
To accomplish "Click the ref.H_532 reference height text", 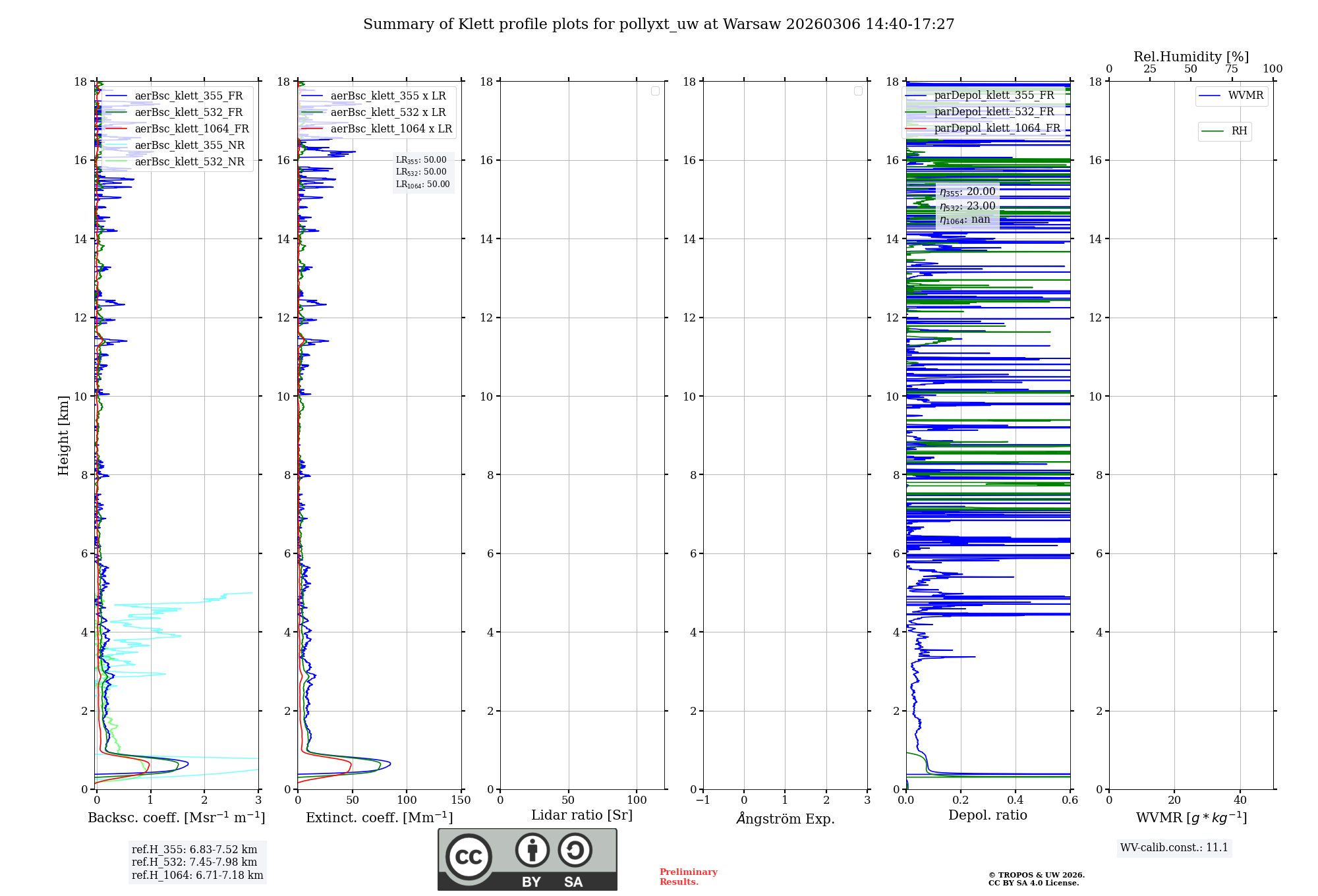I will [x=194, y=862].
